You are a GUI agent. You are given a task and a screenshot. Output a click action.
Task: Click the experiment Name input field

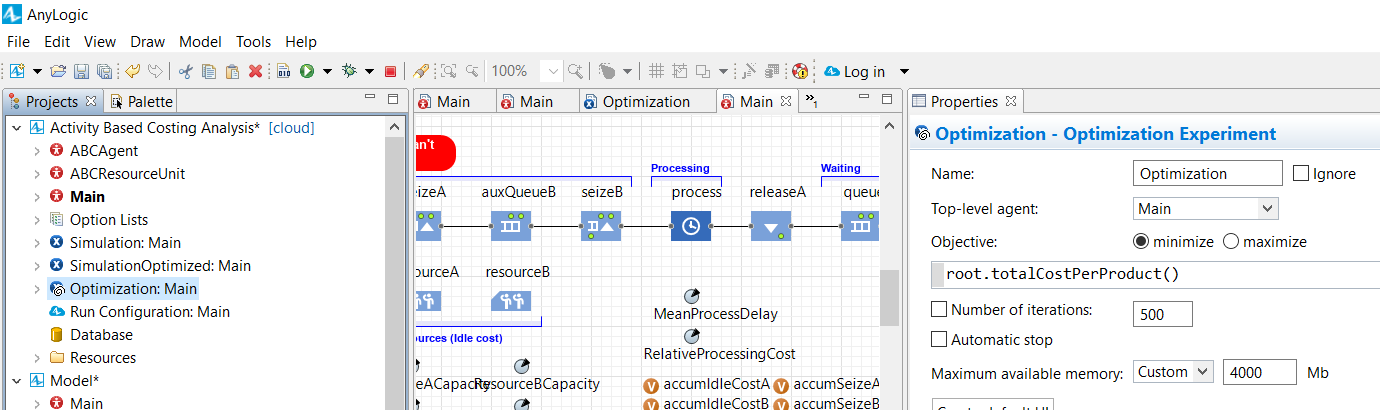[x=1208, y=173]
